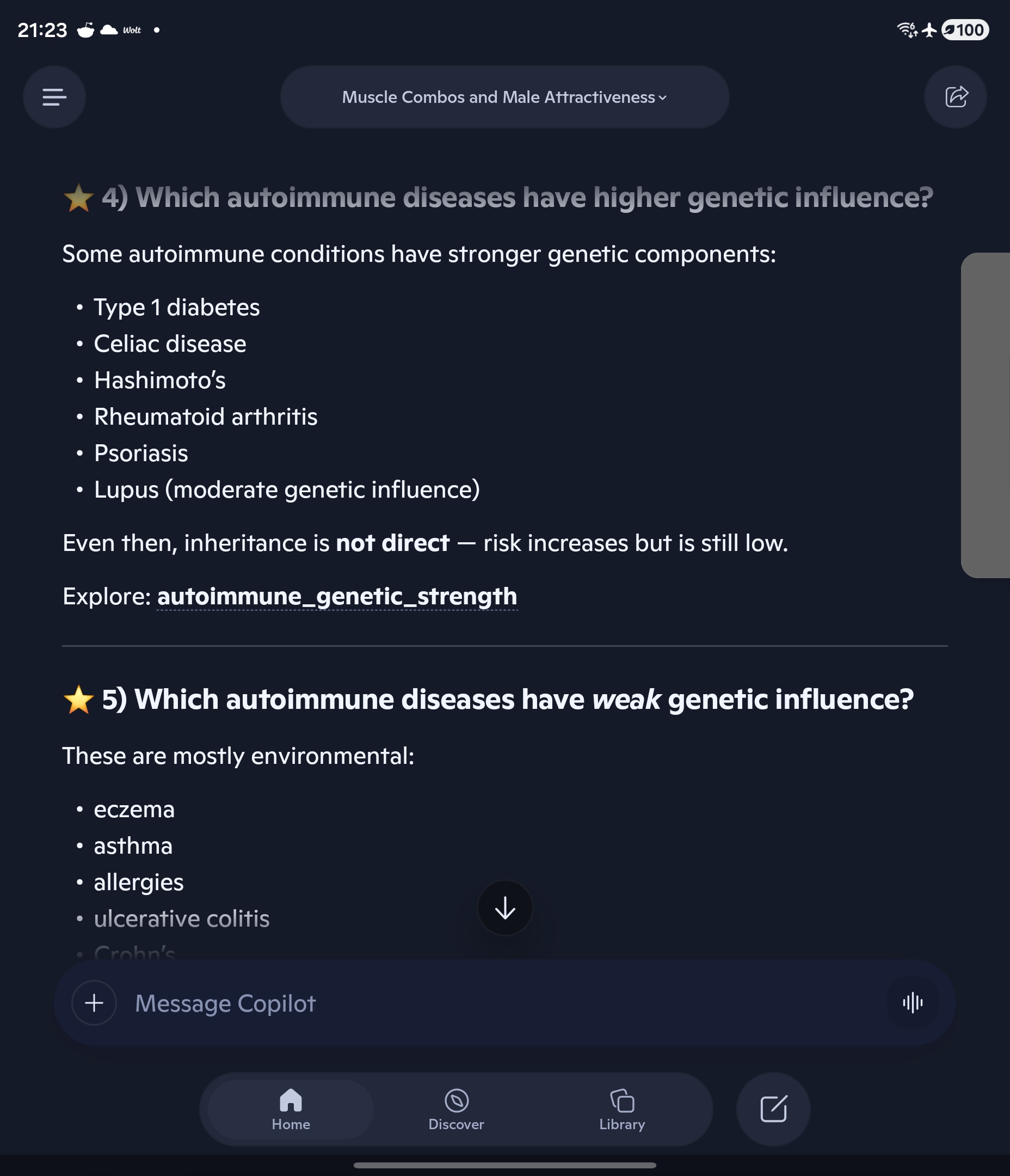Tap the heading about weak genetic influence
The width and height of the screenshot is (1010, 1176).
coord(507,699)
